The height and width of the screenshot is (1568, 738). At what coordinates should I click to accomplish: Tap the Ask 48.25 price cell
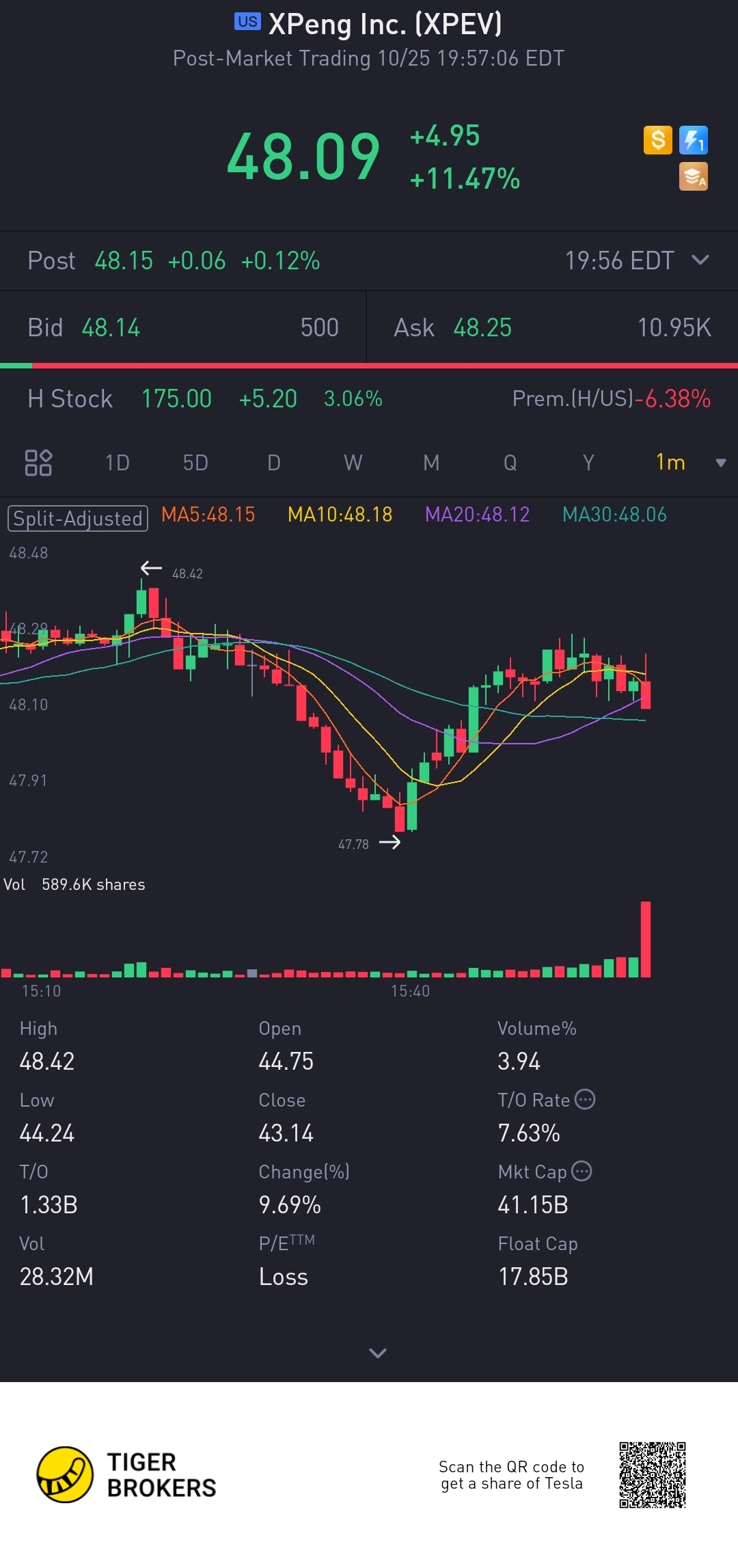point(552,327)
